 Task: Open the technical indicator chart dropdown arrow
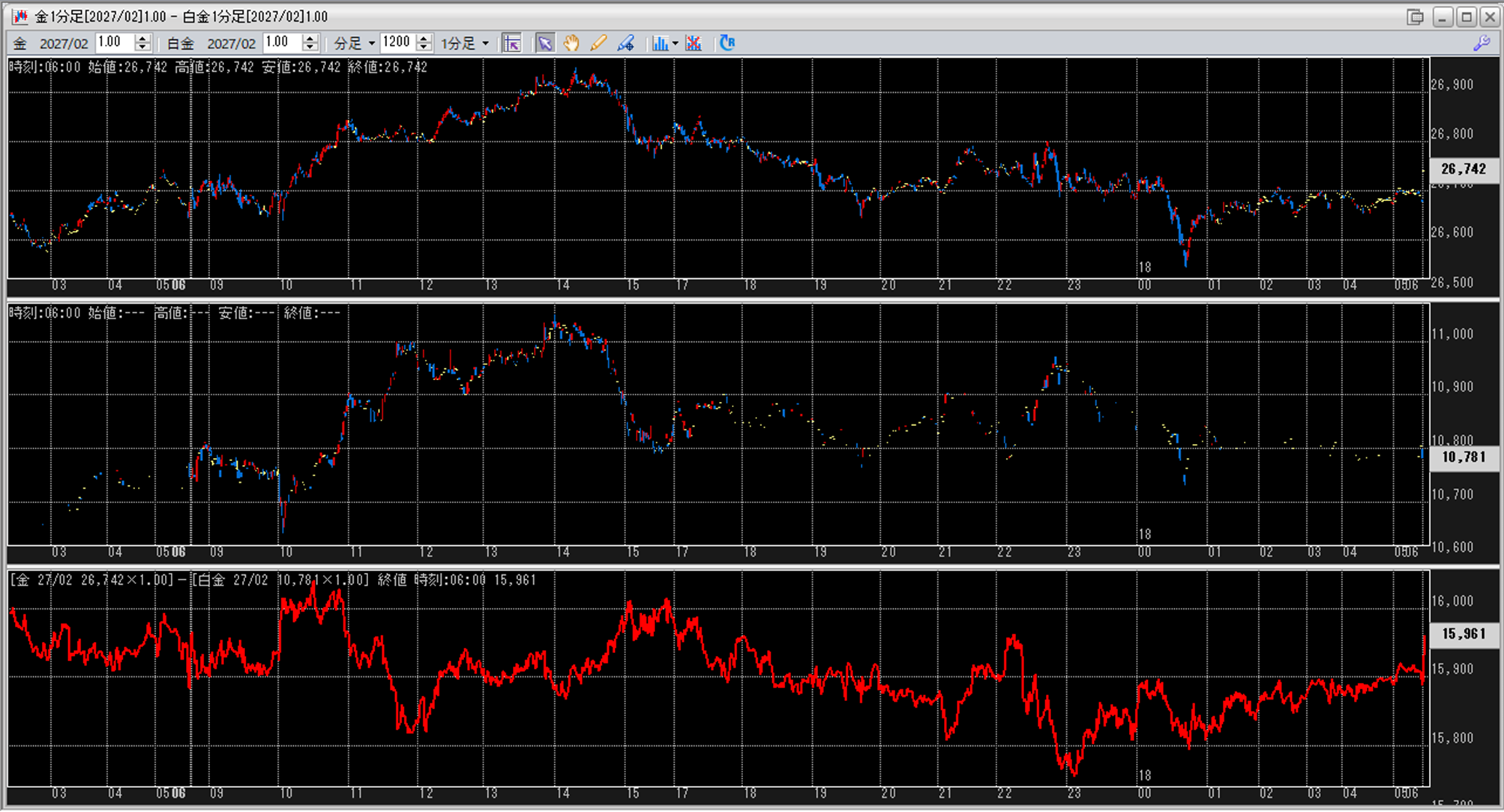[676, 43]
